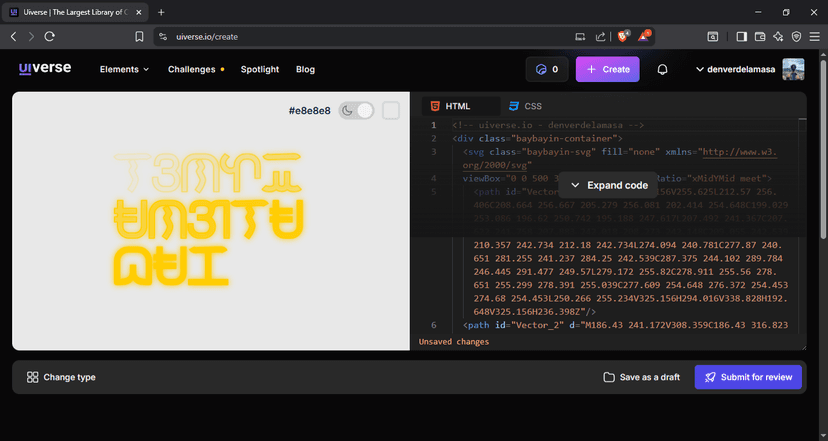Bookmark this page in address bar
Image resolution: width=828 pixels, height=441 pixels.
[x=139, y=36]
